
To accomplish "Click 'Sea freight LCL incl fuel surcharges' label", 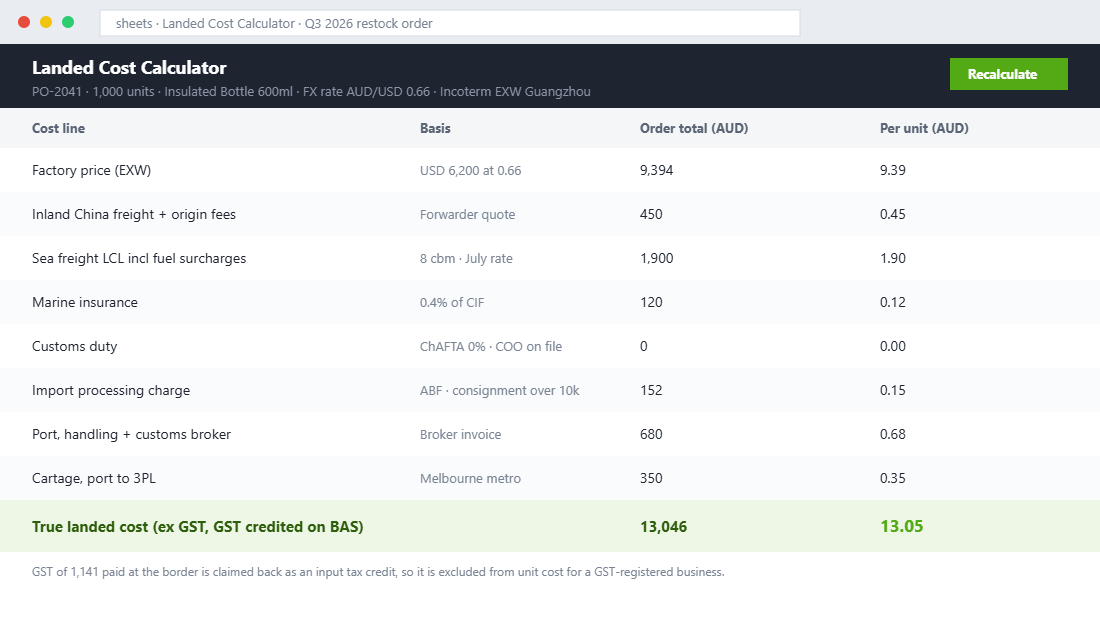I will point(139,258).
